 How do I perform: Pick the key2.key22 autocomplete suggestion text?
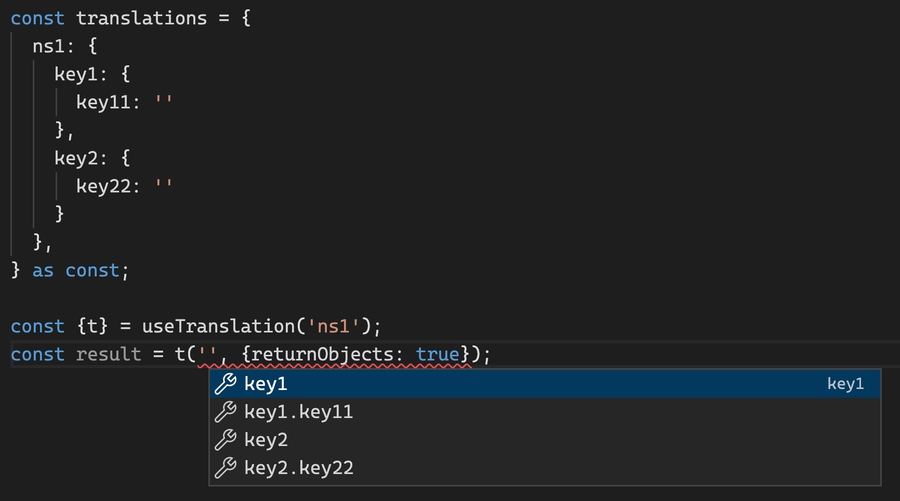click(x=298, y=467)
